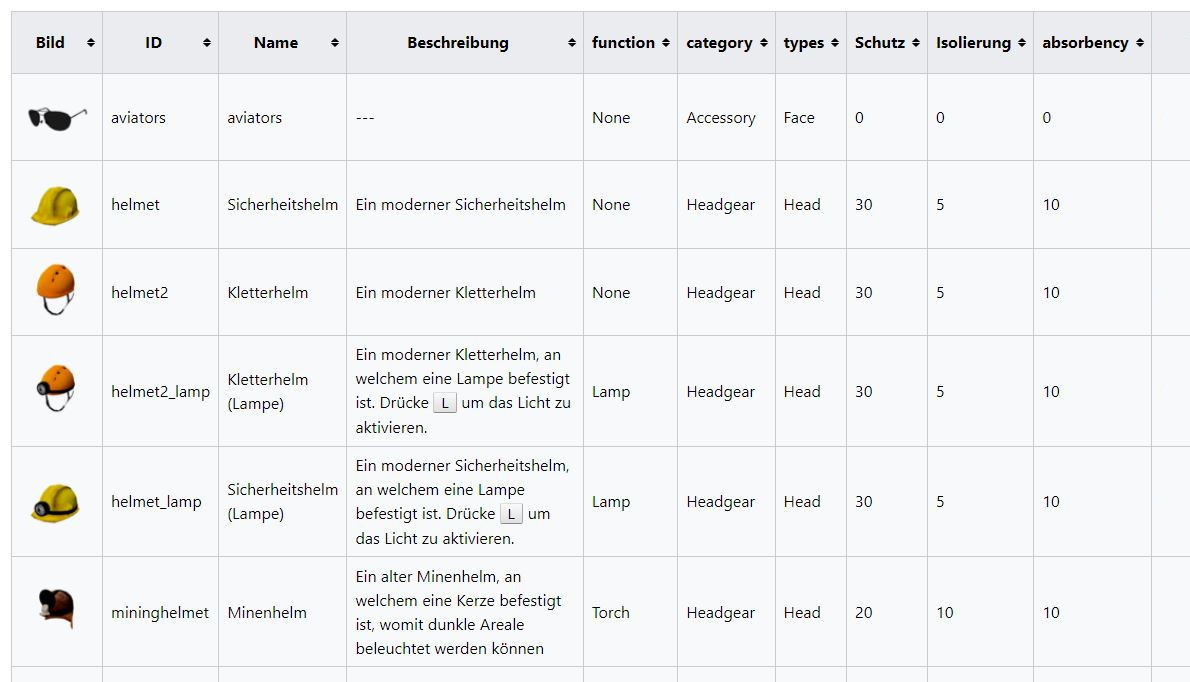This screenshot has height=682, width=1190.
Task: Sort table by ID column
Action: pos(160,43)
